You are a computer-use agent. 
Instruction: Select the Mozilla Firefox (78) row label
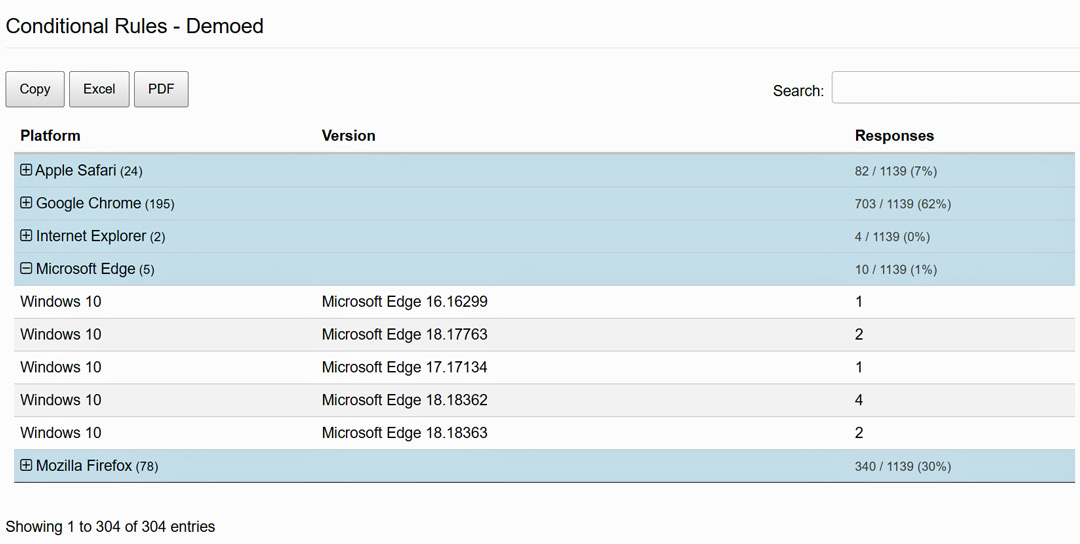97,466
